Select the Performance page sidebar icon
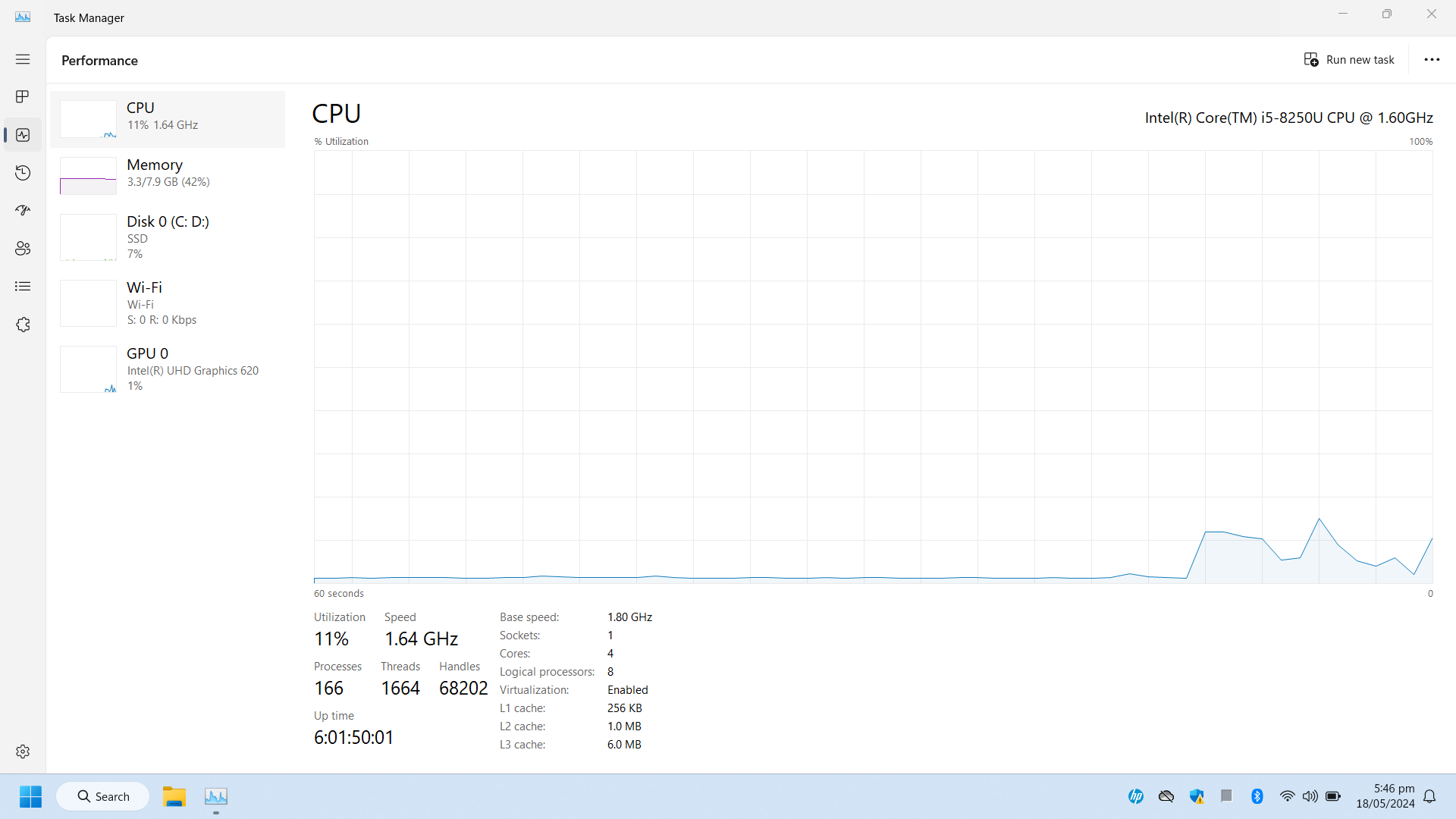1456x819 pixels. [x=23, y=135]
